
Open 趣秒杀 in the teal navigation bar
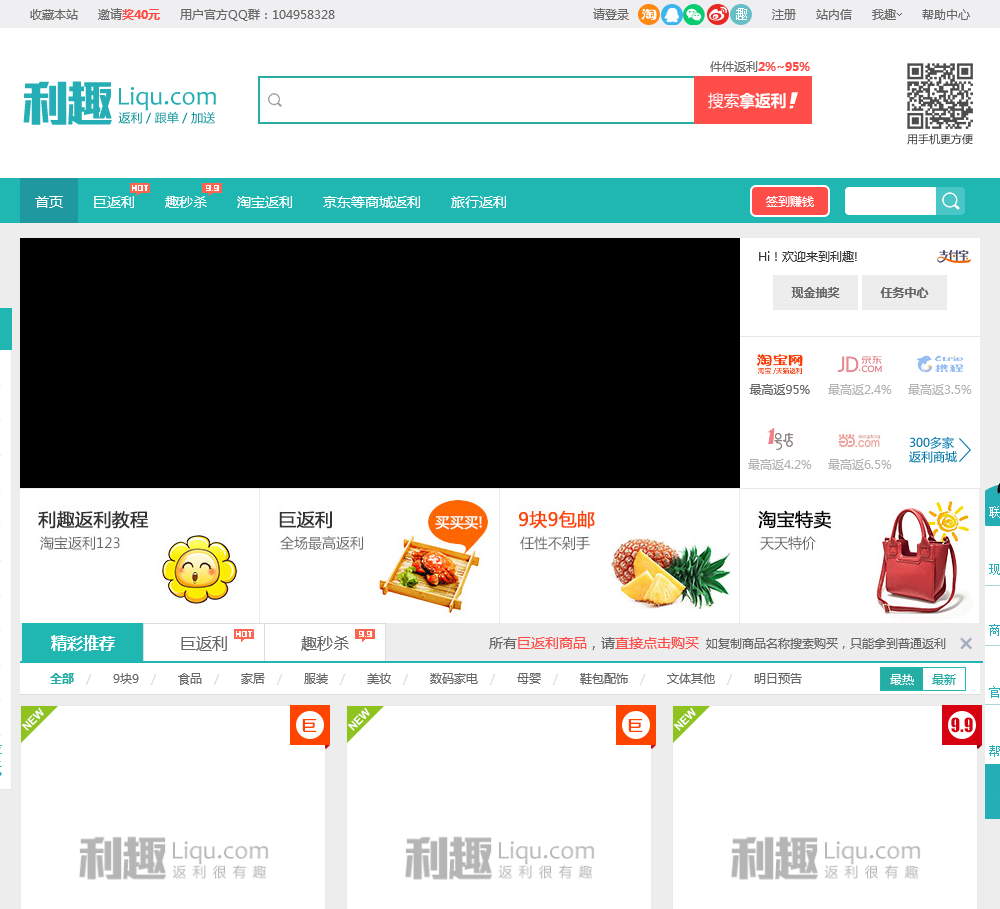point(186,202)
